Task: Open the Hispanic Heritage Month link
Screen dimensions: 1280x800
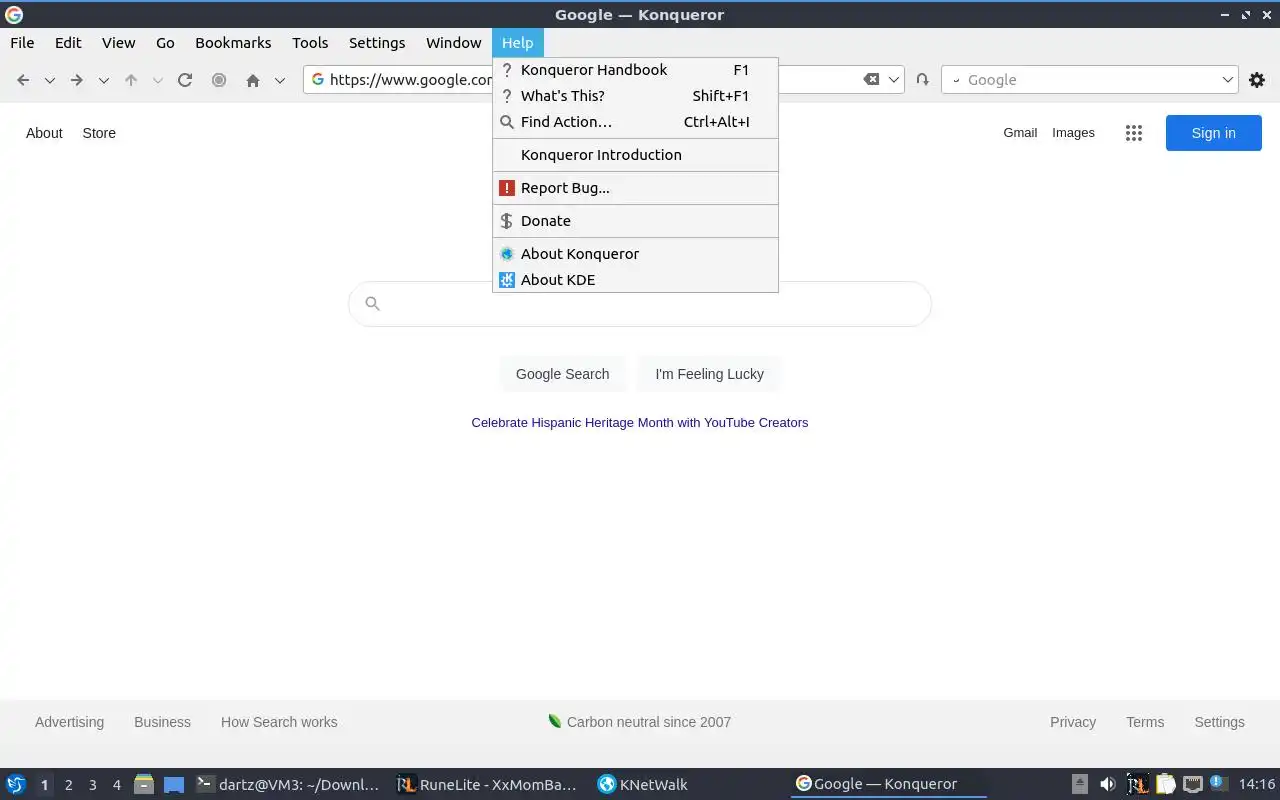Action: (x=640, y=423)
